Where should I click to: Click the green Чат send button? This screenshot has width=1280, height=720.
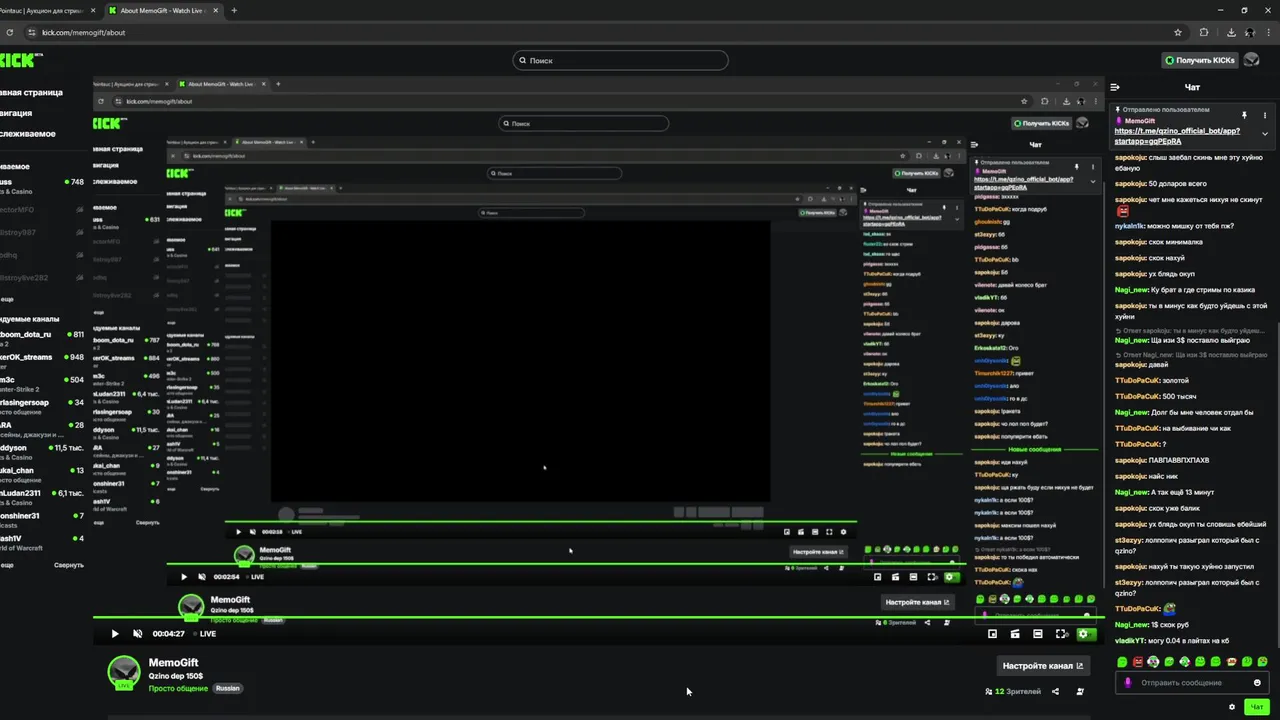click(x=1258, y=707)
